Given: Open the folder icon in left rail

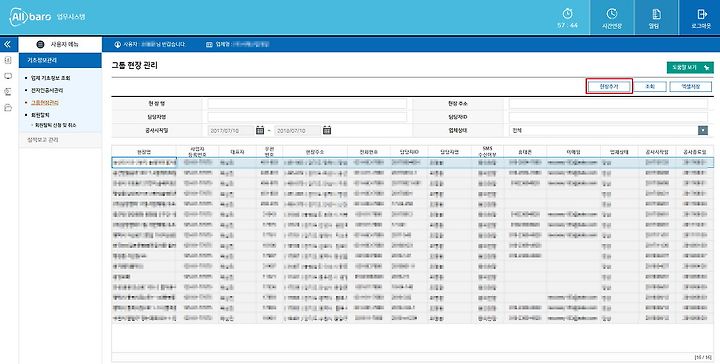Looking at the screenshot, I should point(8,108).
